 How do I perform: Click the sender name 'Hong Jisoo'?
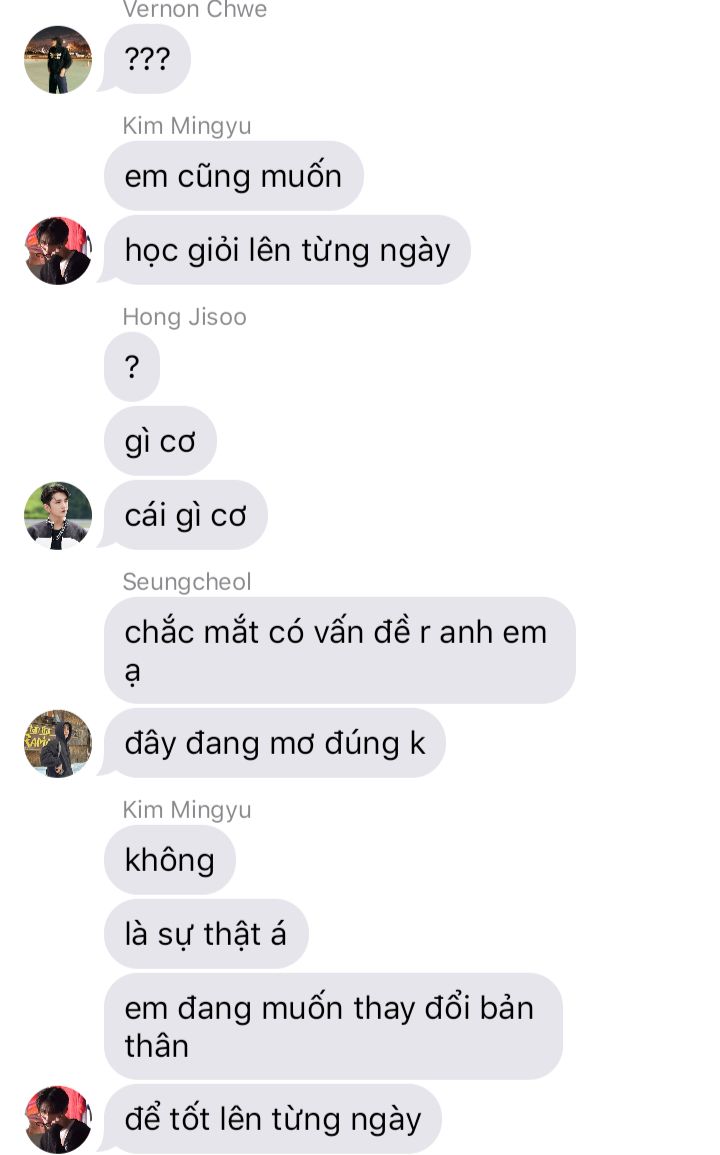(x=185, y=317)
